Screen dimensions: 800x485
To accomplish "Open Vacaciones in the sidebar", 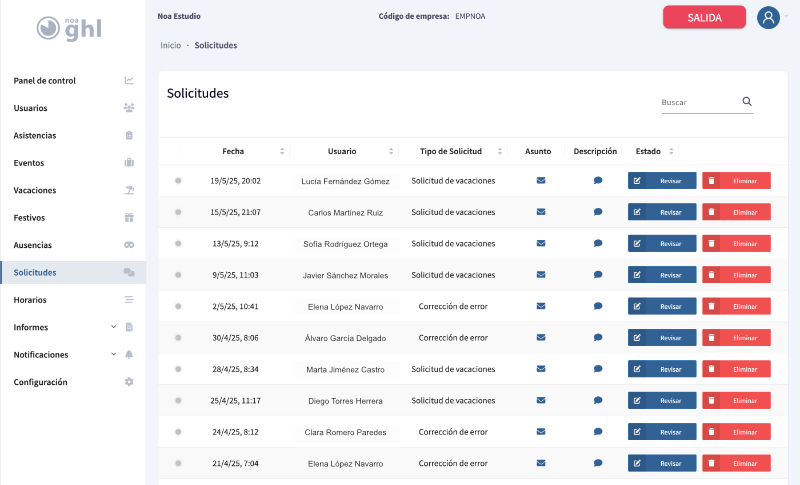I will [x=35, y=190].
